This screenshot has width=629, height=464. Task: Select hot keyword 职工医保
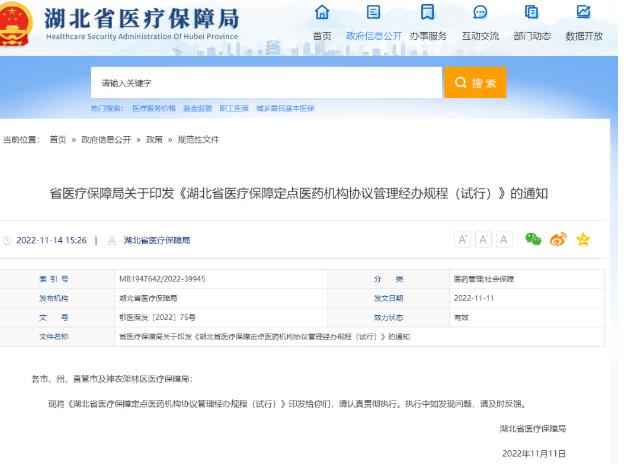233,107
